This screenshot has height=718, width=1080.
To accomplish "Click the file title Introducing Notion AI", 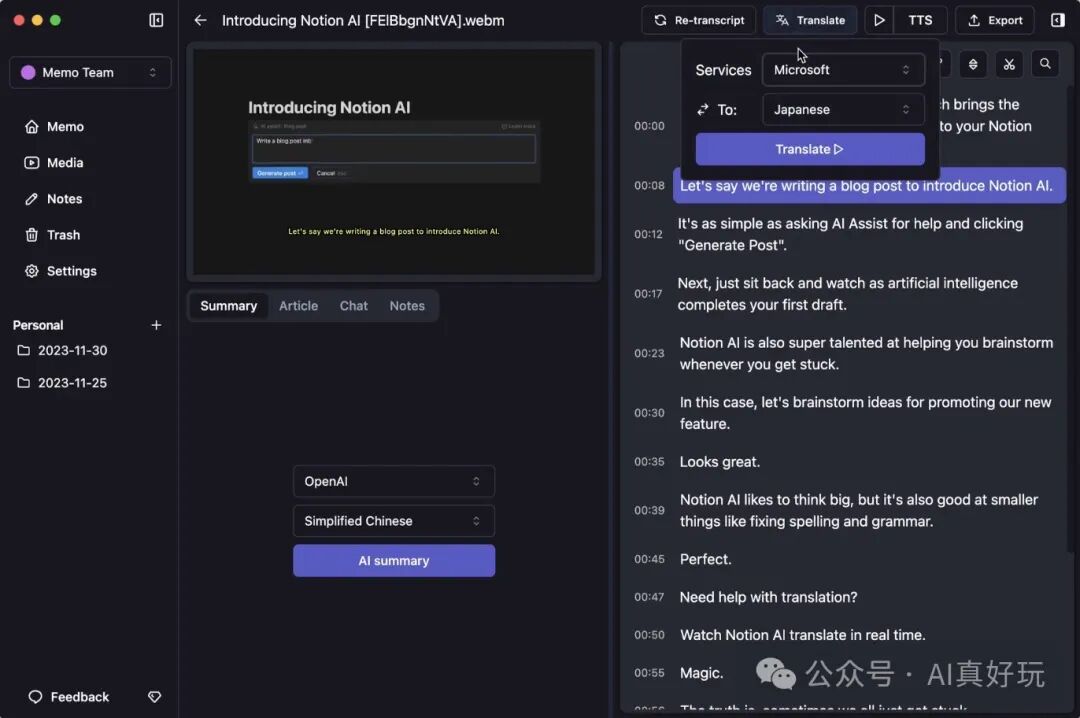I will 363,21.
